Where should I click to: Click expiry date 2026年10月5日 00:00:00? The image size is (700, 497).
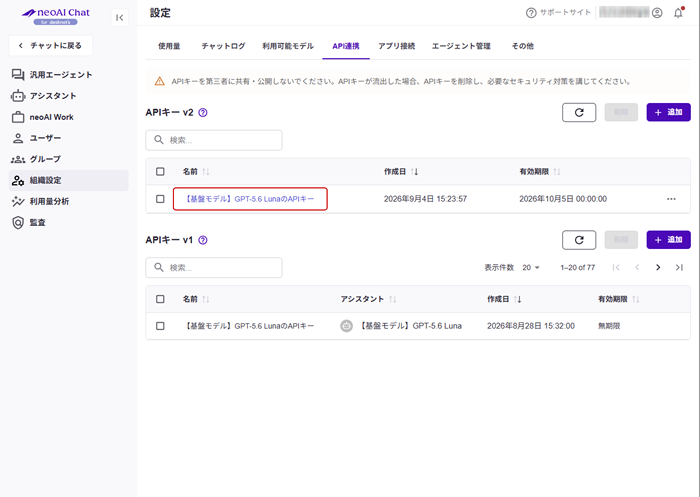[563, 199]
